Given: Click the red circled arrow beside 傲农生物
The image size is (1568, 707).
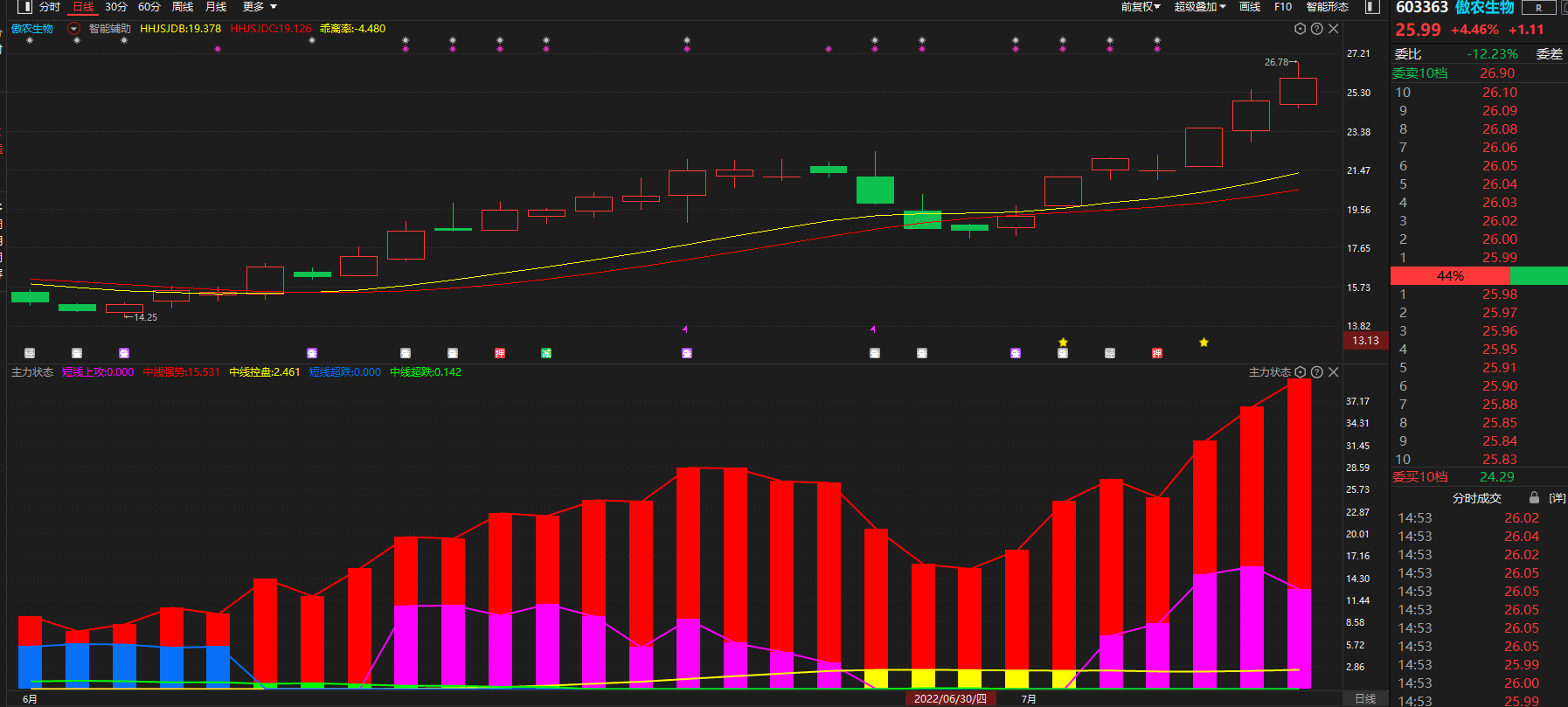Looking at the screenshot, I should click(x=73, y=29).
